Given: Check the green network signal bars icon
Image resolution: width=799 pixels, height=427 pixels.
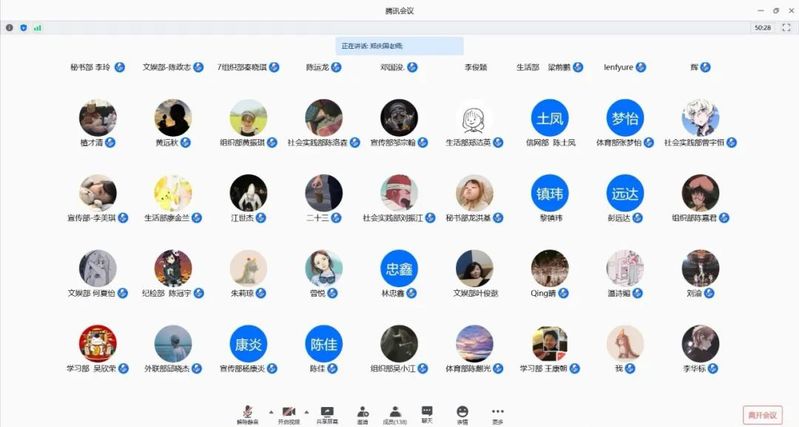Looking at the screenshot, I should click(x=38, y=28).
